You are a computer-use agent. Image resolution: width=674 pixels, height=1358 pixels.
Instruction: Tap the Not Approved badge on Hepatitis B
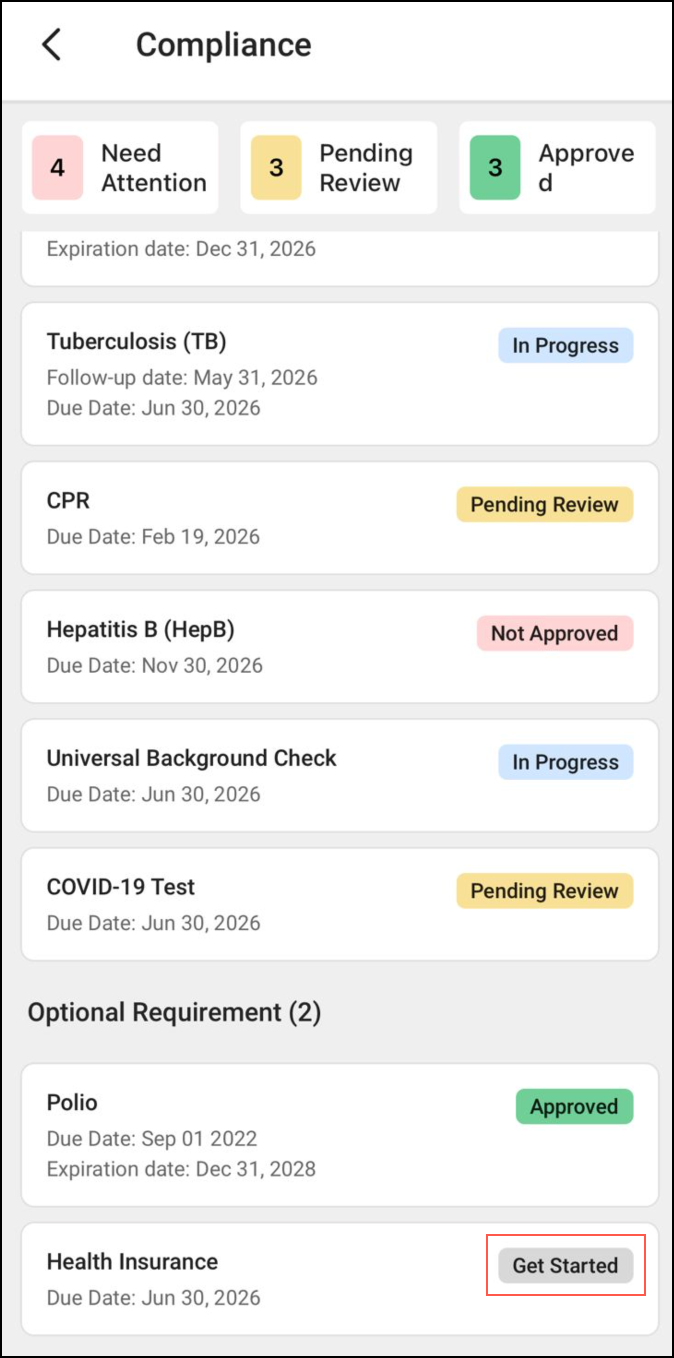click(x=554, y=633)
